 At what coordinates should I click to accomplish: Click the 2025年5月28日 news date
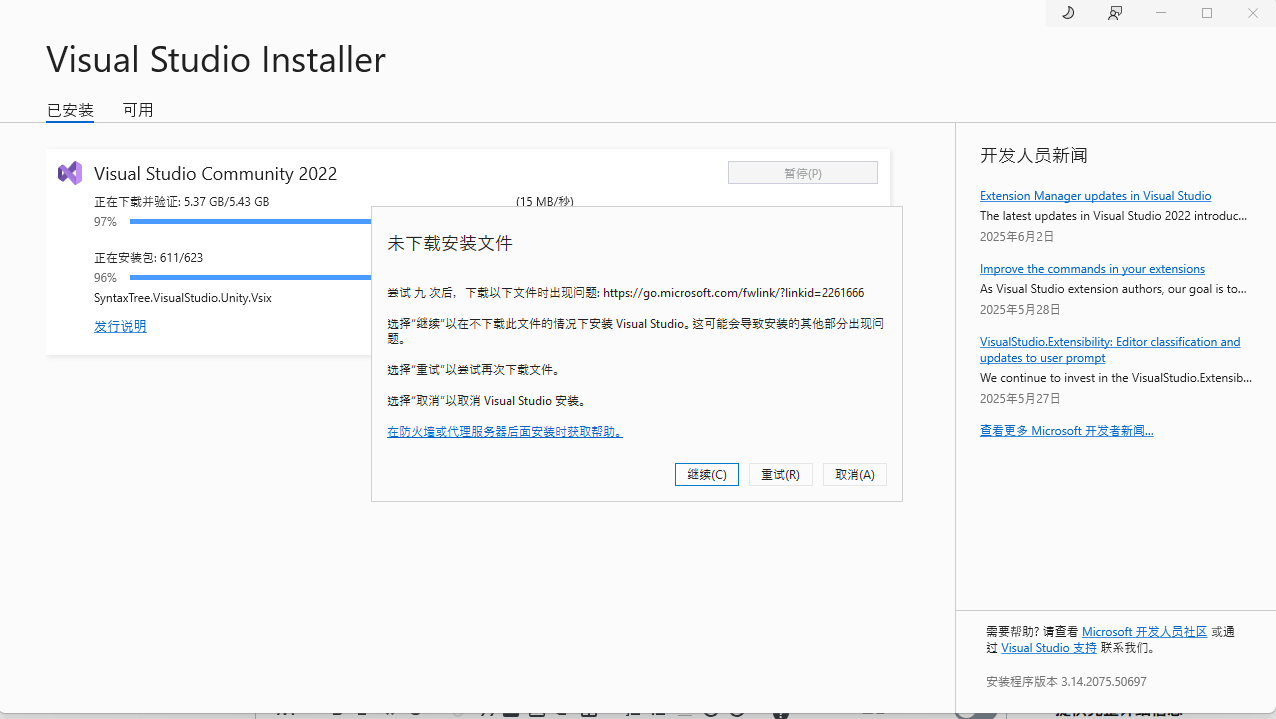[x=1020, y=310]
